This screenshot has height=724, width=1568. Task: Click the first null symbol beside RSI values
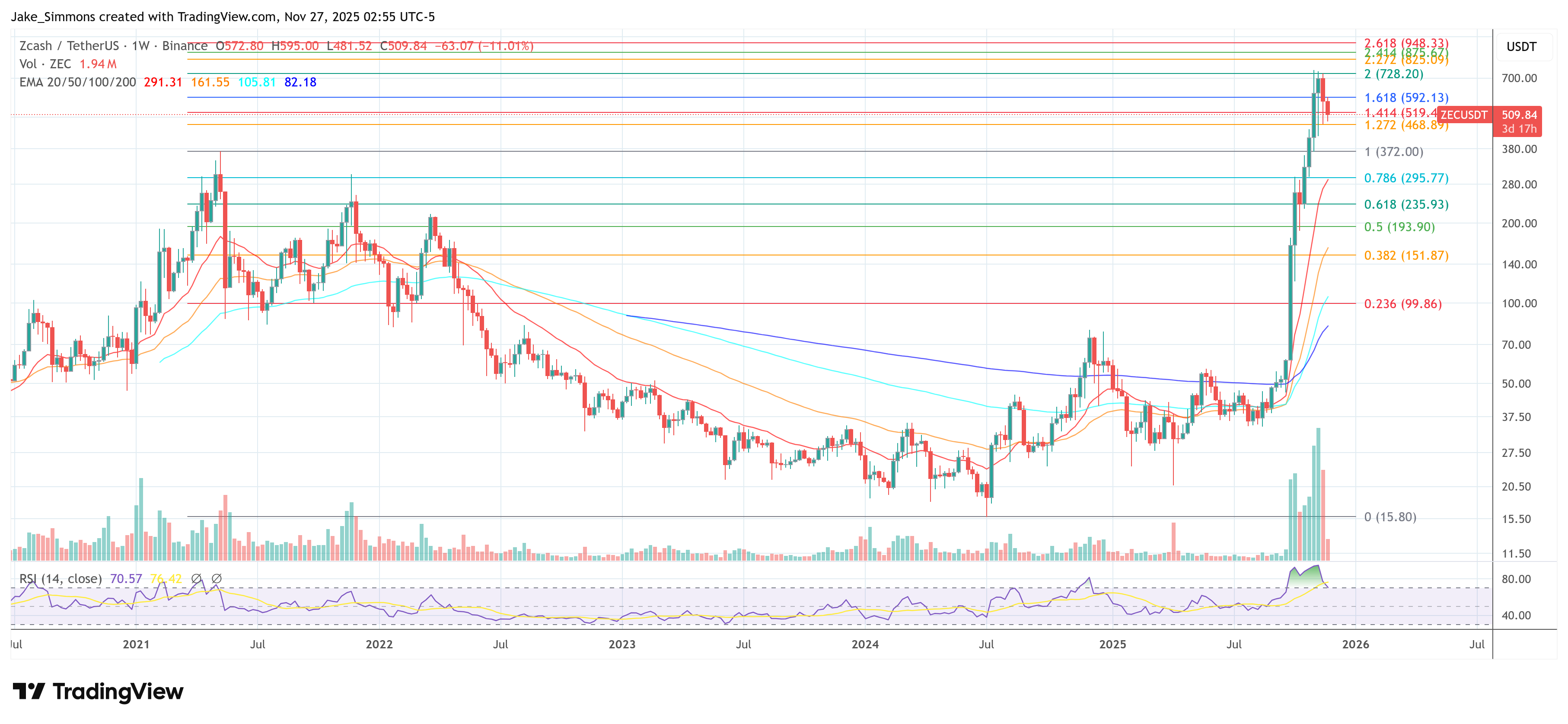(196, 578)
